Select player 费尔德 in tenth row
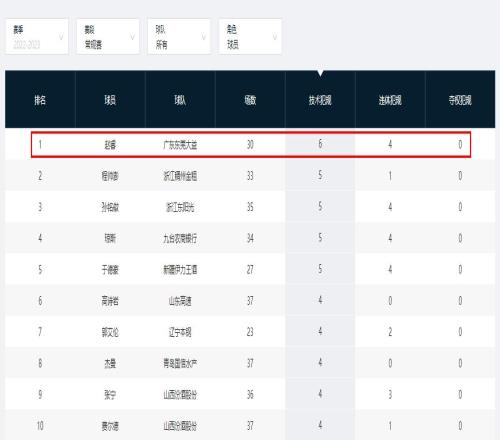This screenshot has width=500, height=440. click(110, 426)
